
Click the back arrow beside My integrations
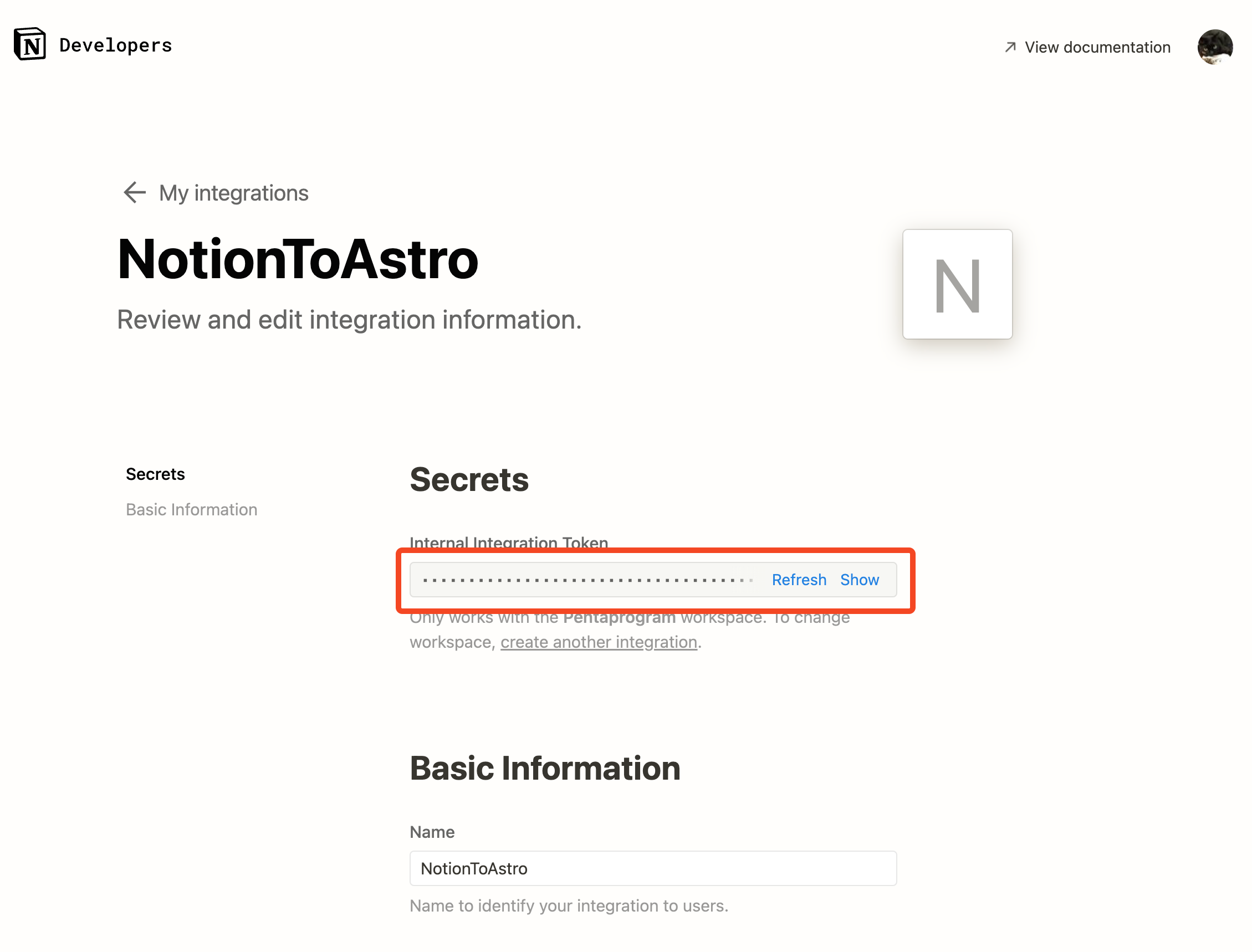(134, 193)
